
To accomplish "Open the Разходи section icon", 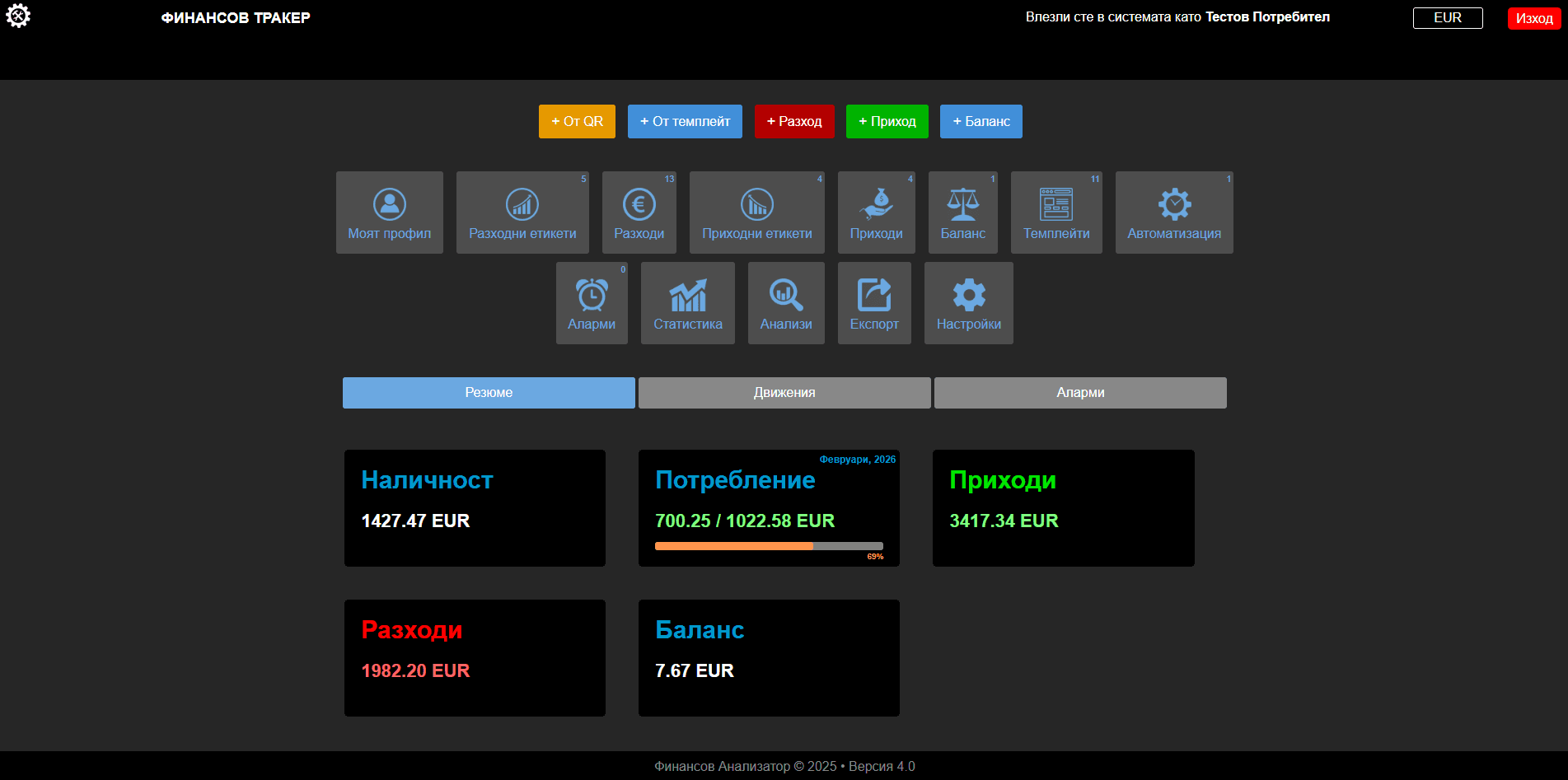I will pos(639,213).
